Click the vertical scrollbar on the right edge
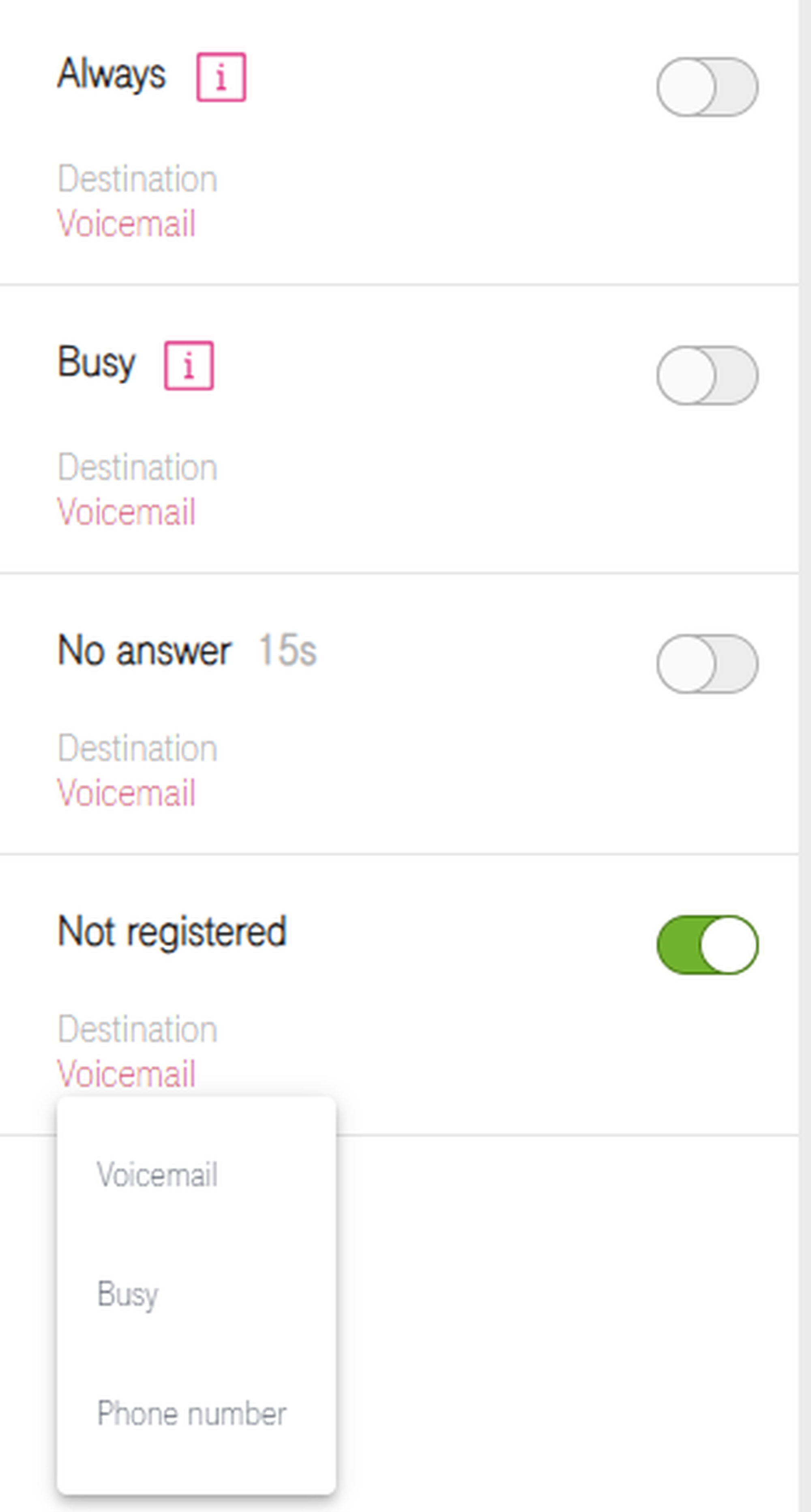Image resolution: width=811 pixels, height=1512 pixels. pyautogui.click(x=805, y=705)
